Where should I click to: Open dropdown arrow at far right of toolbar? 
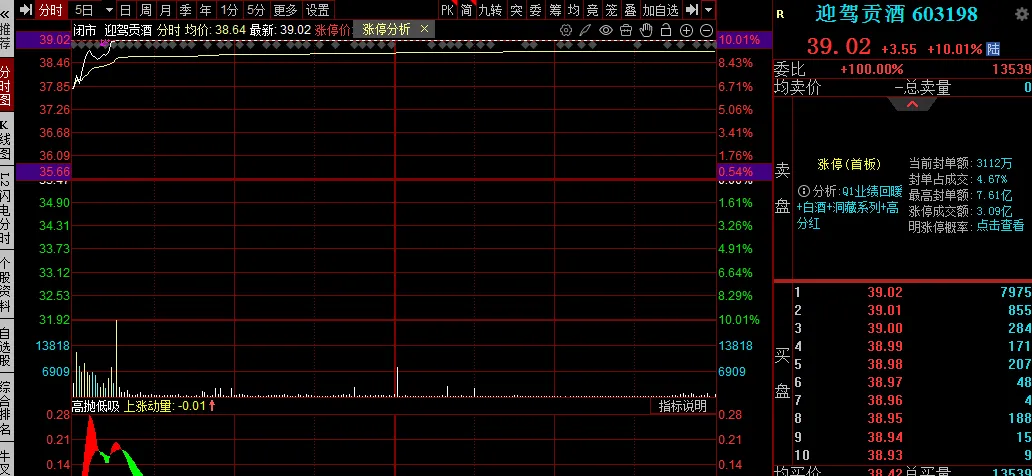coord(708,10)
